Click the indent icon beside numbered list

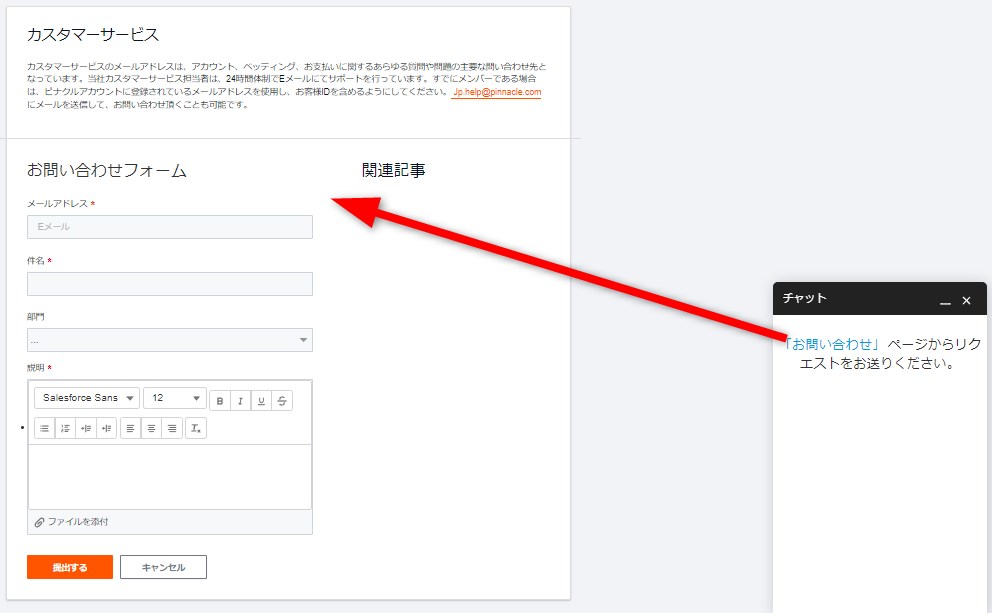[86, 428]
